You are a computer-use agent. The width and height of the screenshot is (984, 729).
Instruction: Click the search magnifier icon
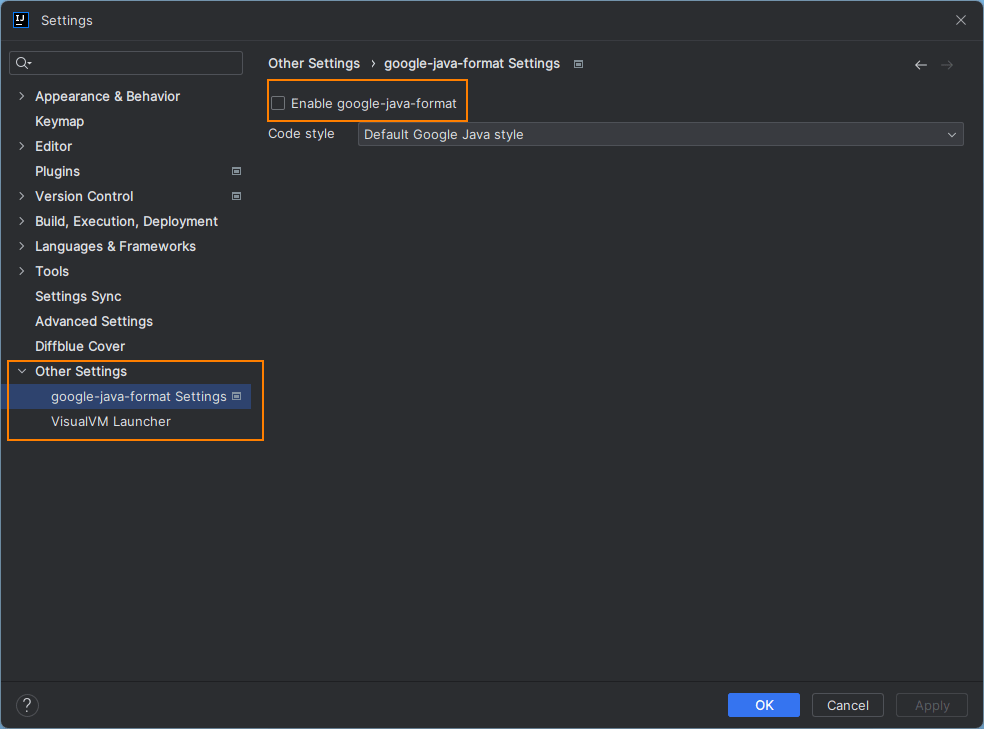coord(20,62)
